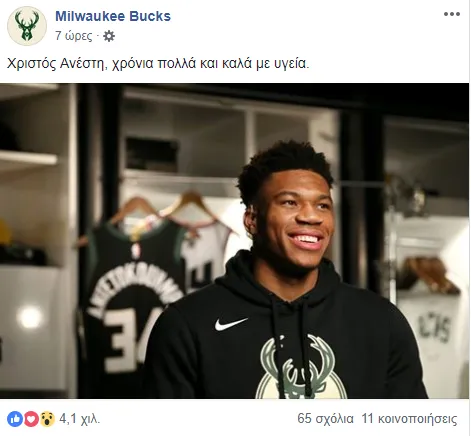Click the glowing light at photo's left
The image size is (471, 436).
tap(30, 318)
